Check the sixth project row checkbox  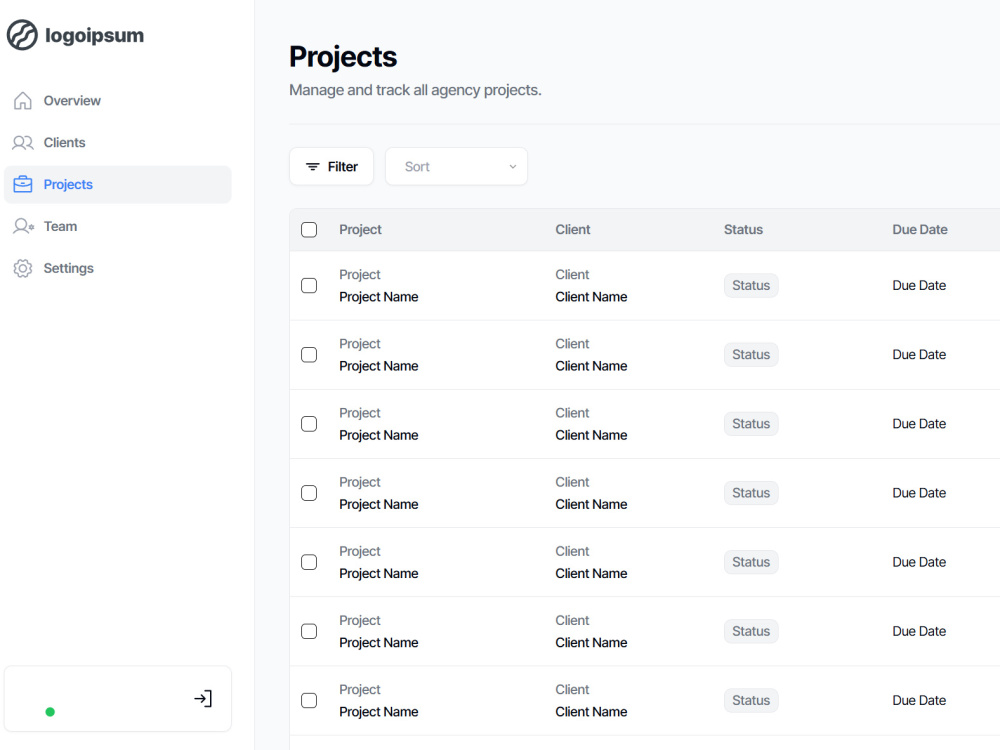pyautogui.click(x=309, y=631)
